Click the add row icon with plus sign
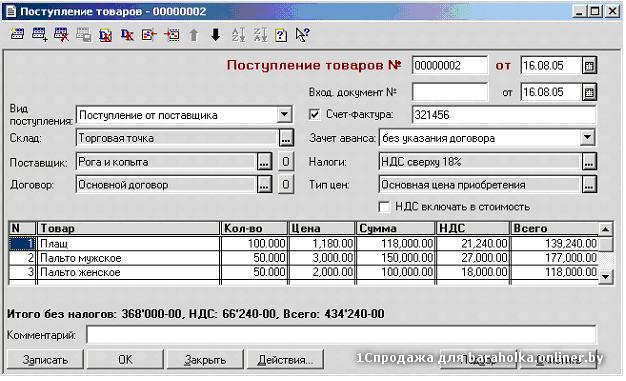 pyautogui.click(x=40, y=35)
